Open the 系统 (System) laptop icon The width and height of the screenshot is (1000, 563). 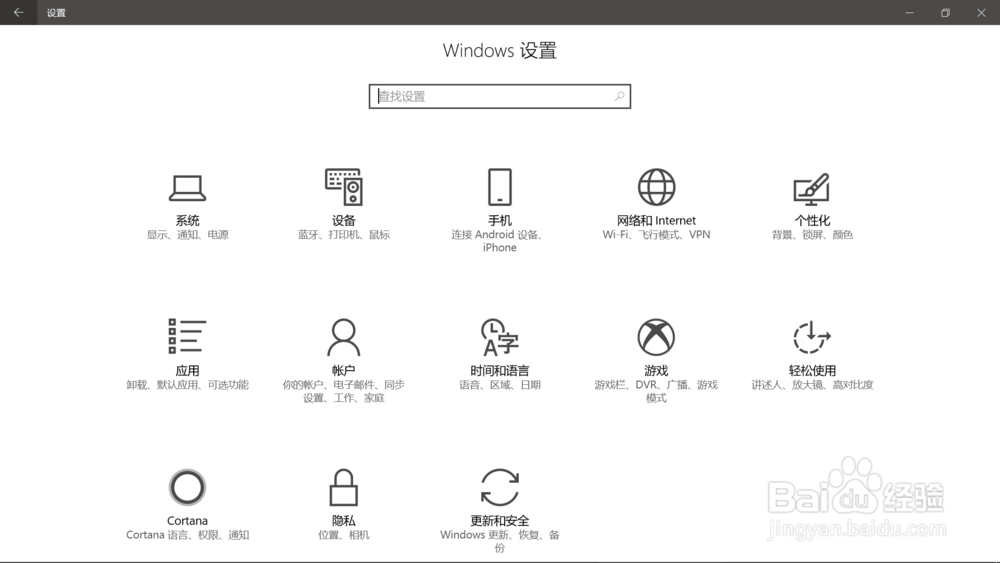click(x=188, y=187)
